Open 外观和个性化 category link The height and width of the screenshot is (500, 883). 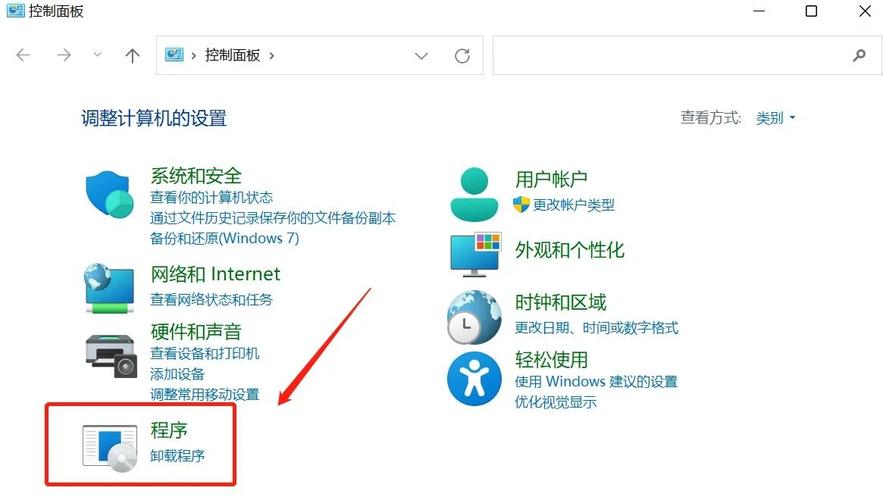click(x=569, y=249)
